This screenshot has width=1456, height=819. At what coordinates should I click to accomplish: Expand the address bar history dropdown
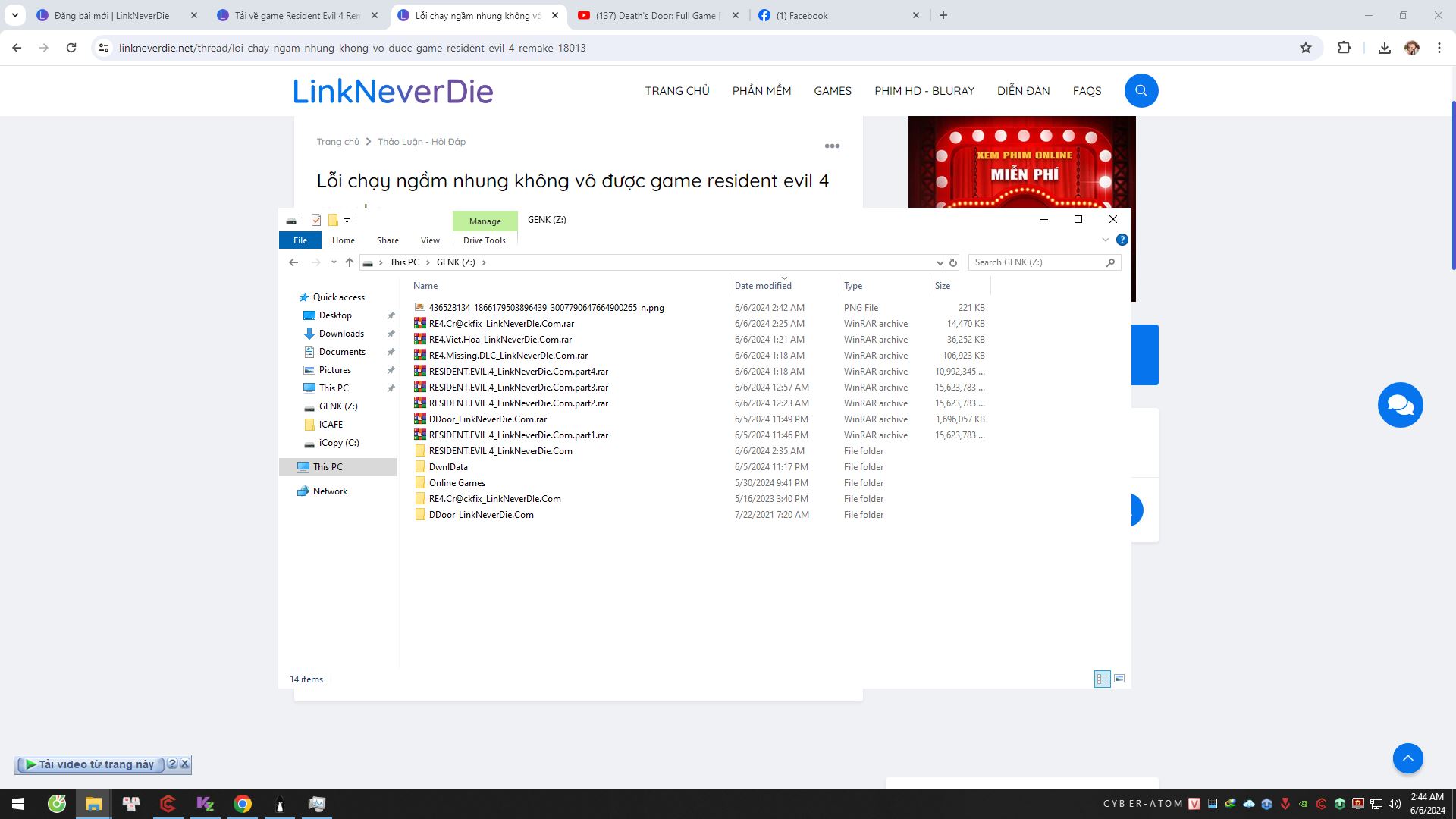(x=940, y=262)
